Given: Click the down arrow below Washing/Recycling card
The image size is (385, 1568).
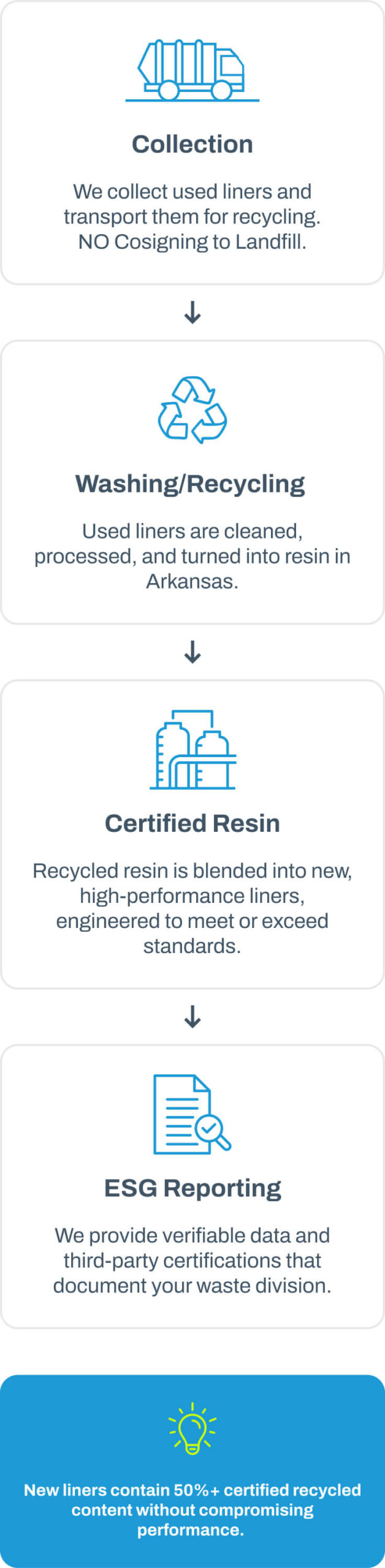Looking at the screenshot, I should tap(192, 652).
